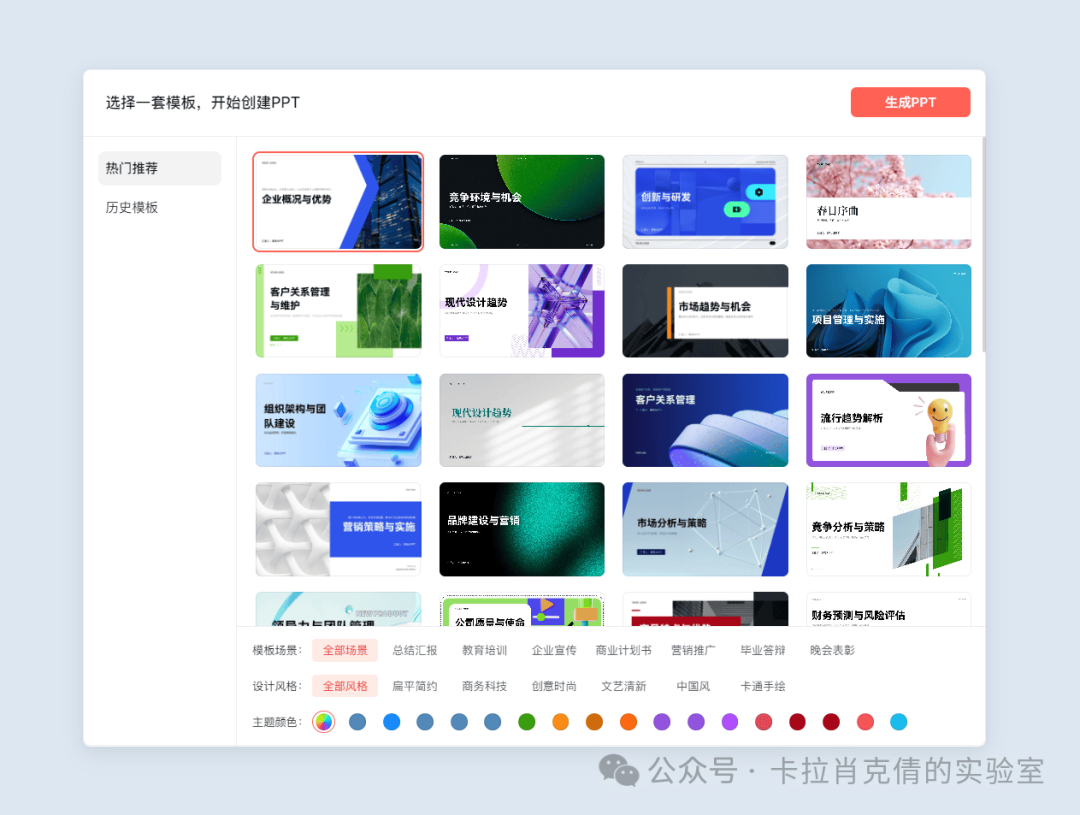Select the 客户关系管理 dark template
Screen dimensions: 1080x815
pyautogui.click(x=705, y=420)
